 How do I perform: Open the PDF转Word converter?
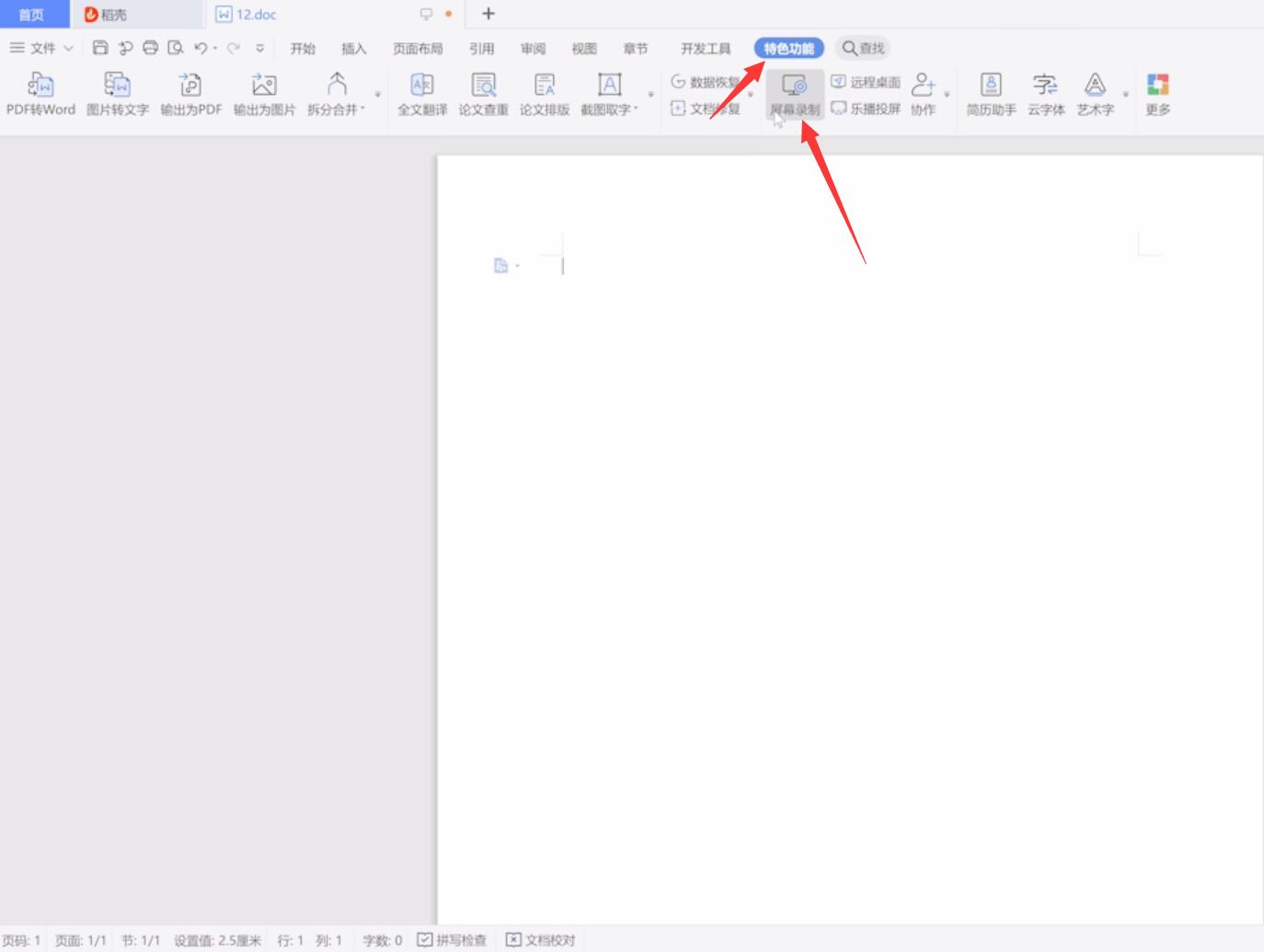[x=40, y=95]
